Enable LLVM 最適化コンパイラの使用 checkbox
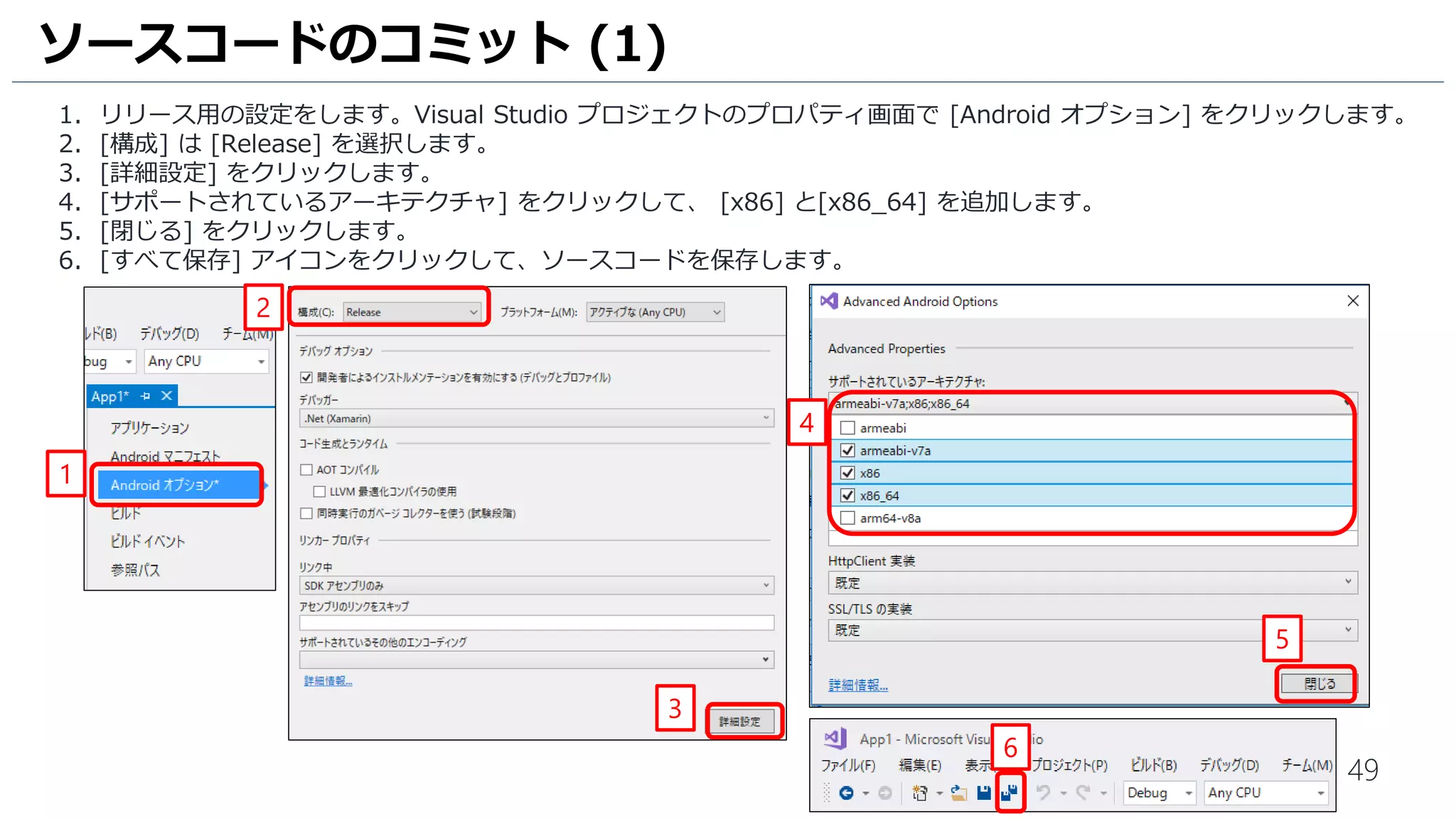This screenshot has width=1456, height=819. coord(319,491)
